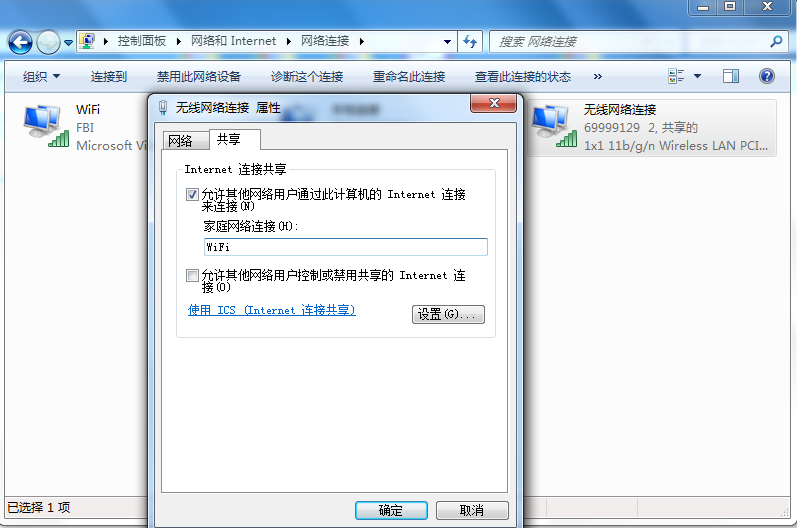
Task: Click the refresh icon beside address bar
Action: click(470, 41)
